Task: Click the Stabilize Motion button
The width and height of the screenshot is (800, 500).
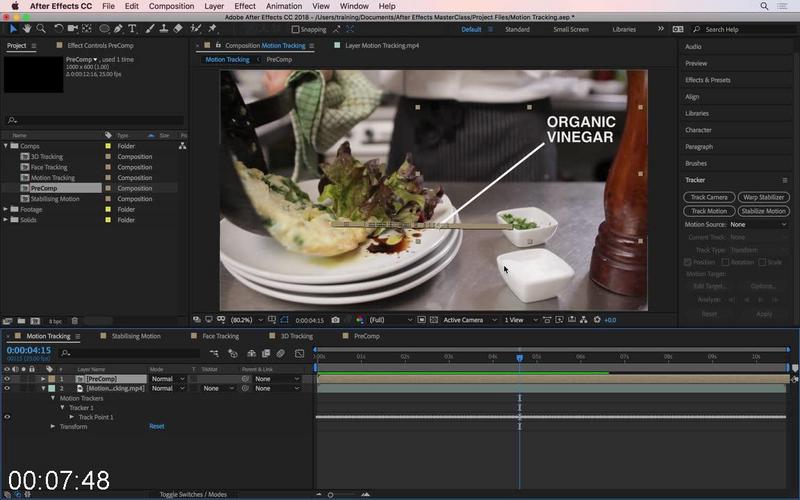Action: [764, 211]
